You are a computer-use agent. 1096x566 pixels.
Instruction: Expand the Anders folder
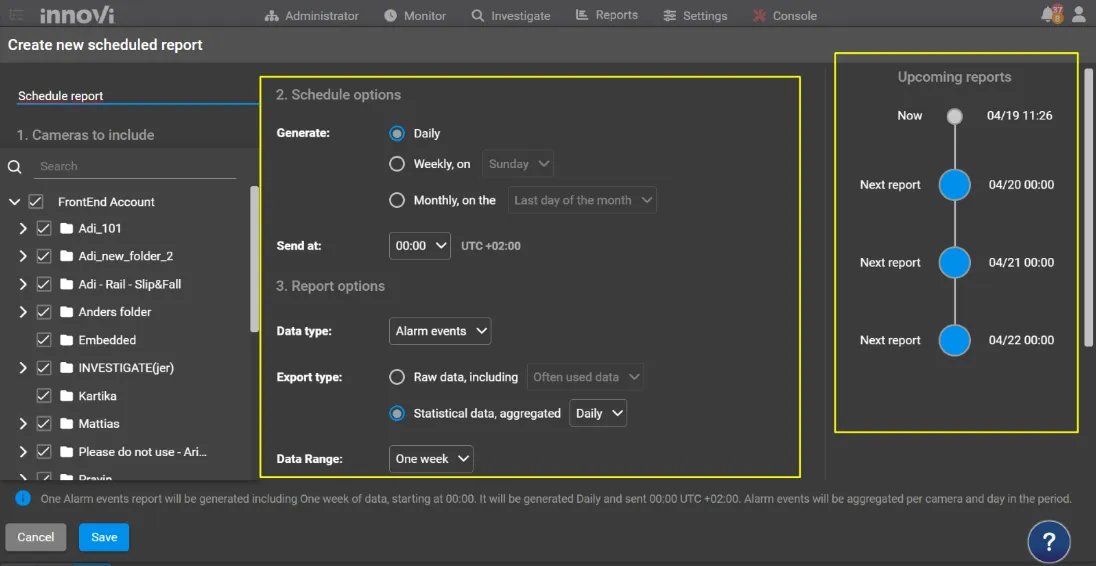(22, 312)
